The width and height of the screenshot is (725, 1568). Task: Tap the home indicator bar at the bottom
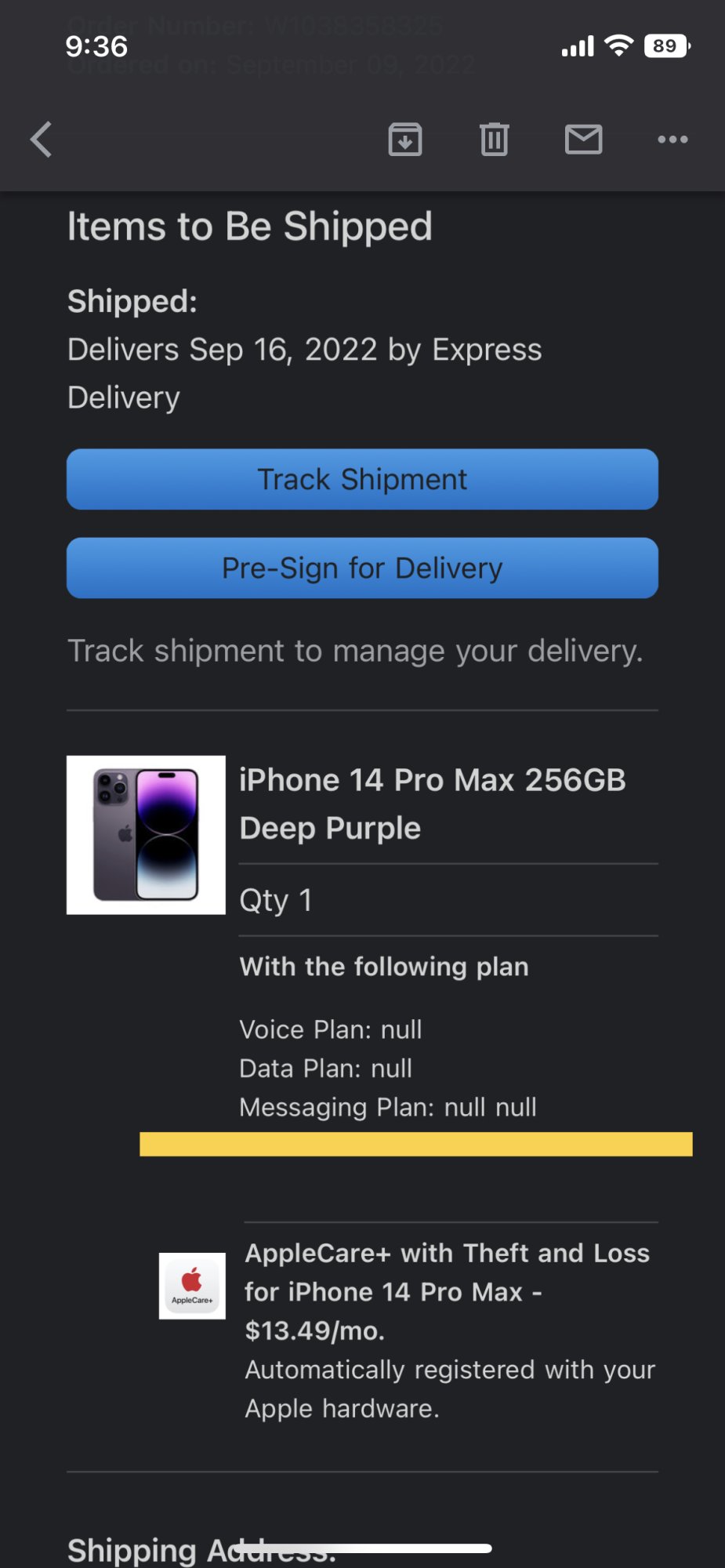(x=362, y=1548)
